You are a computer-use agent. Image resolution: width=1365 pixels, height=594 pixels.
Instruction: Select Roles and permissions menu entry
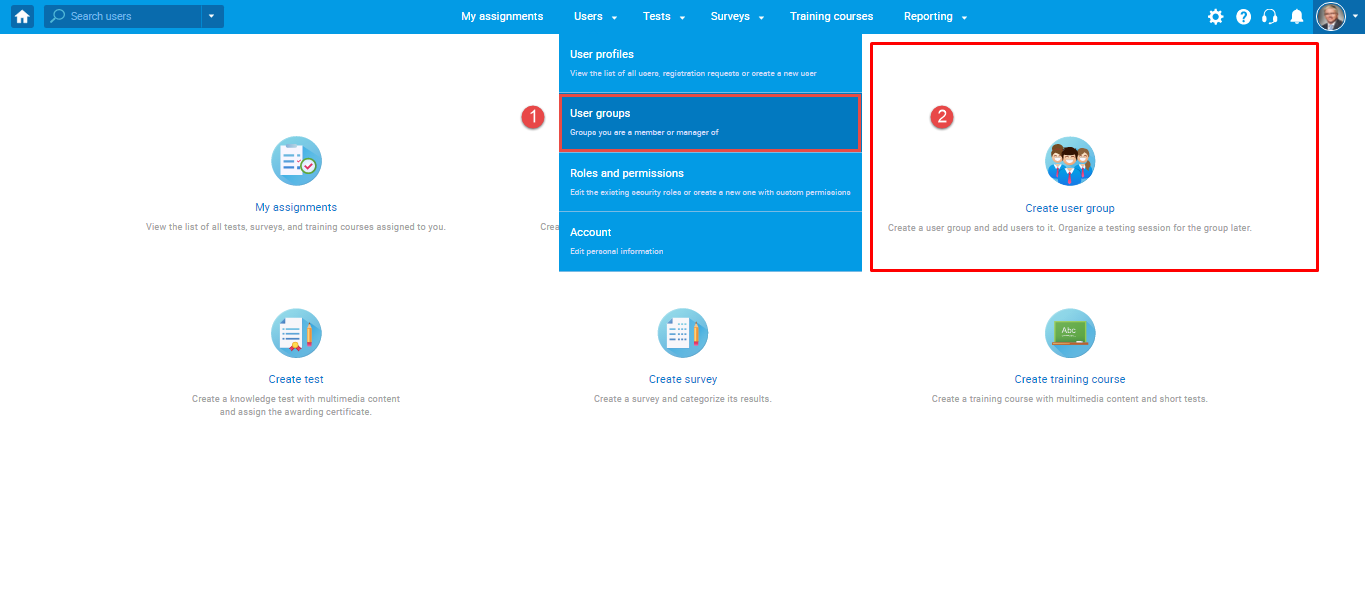709,181
